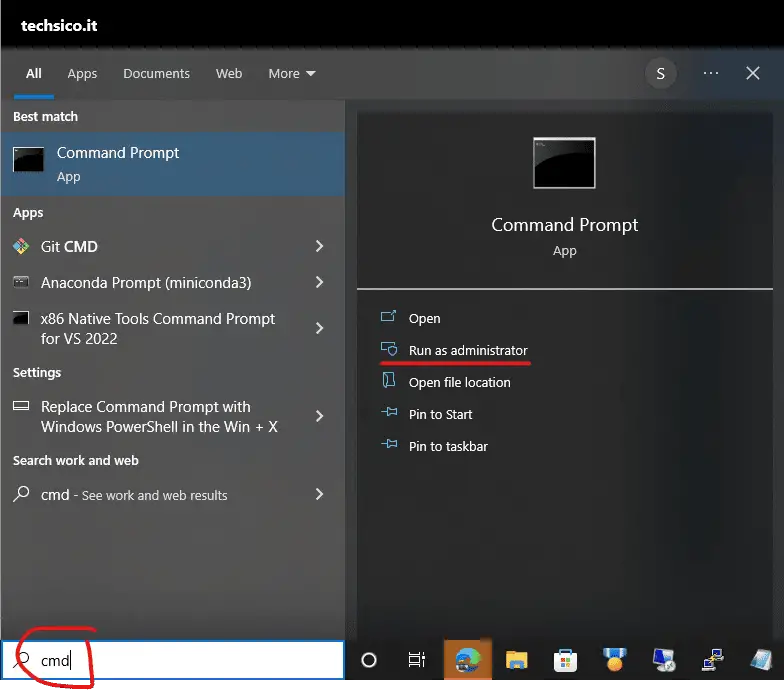Click the computer monitor icon on taskbar
The height and width of the screenshot is (690, 784).
[x=664, y=660]
